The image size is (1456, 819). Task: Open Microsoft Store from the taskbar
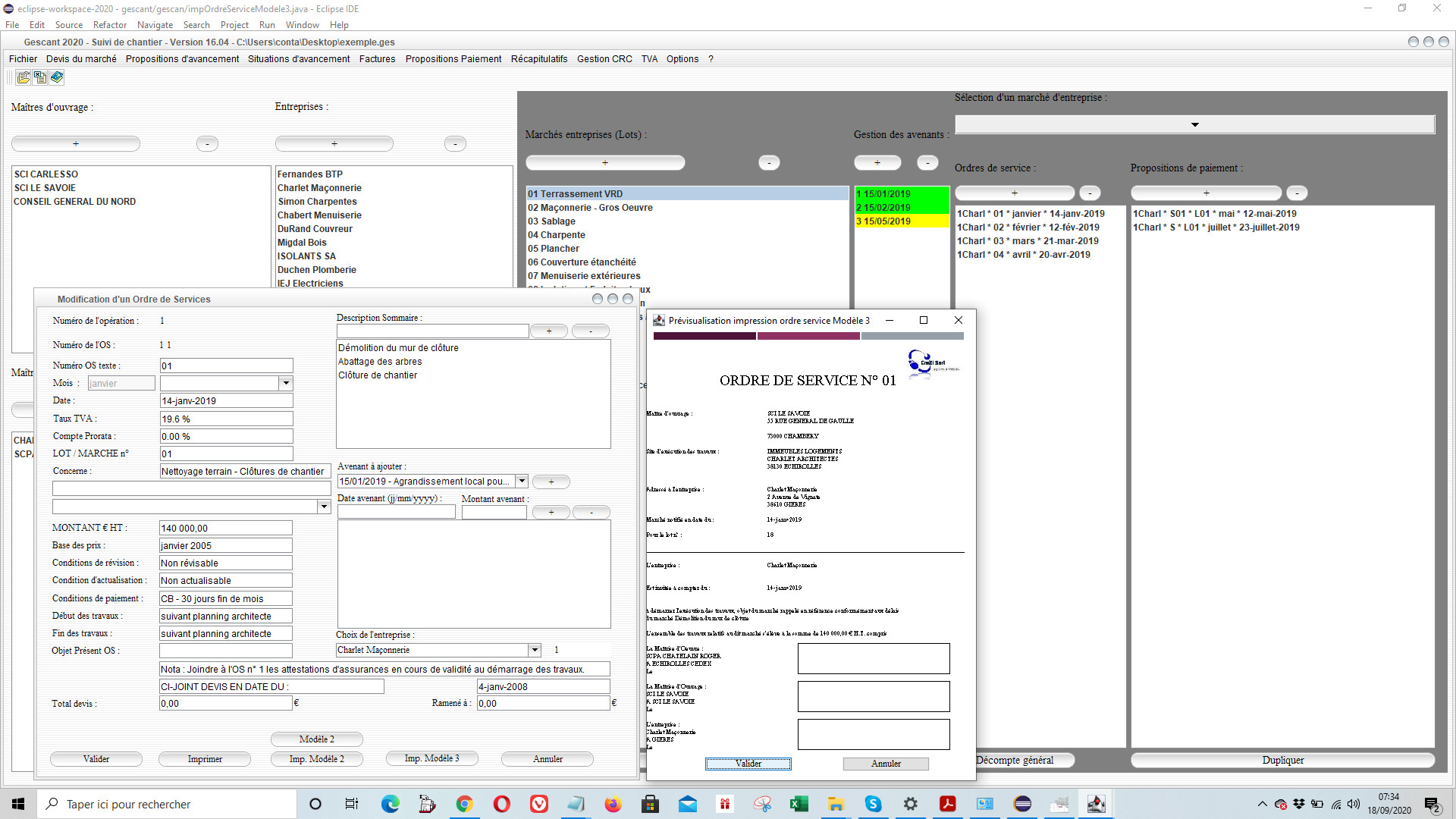point(650,804)
